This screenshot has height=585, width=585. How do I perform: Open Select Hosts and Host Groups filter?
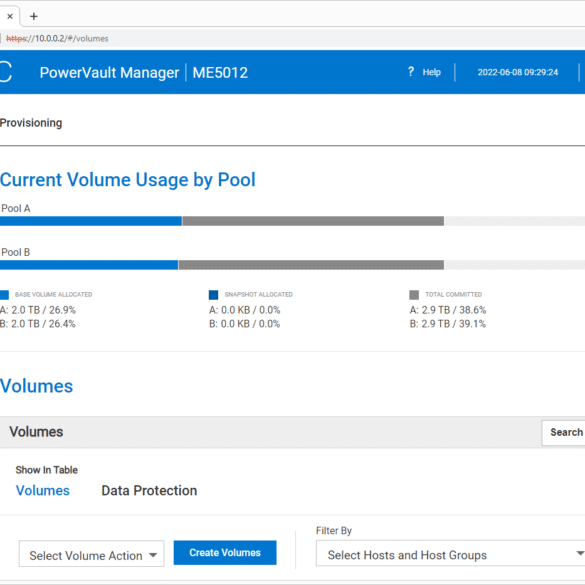click(x=450, y=553)
